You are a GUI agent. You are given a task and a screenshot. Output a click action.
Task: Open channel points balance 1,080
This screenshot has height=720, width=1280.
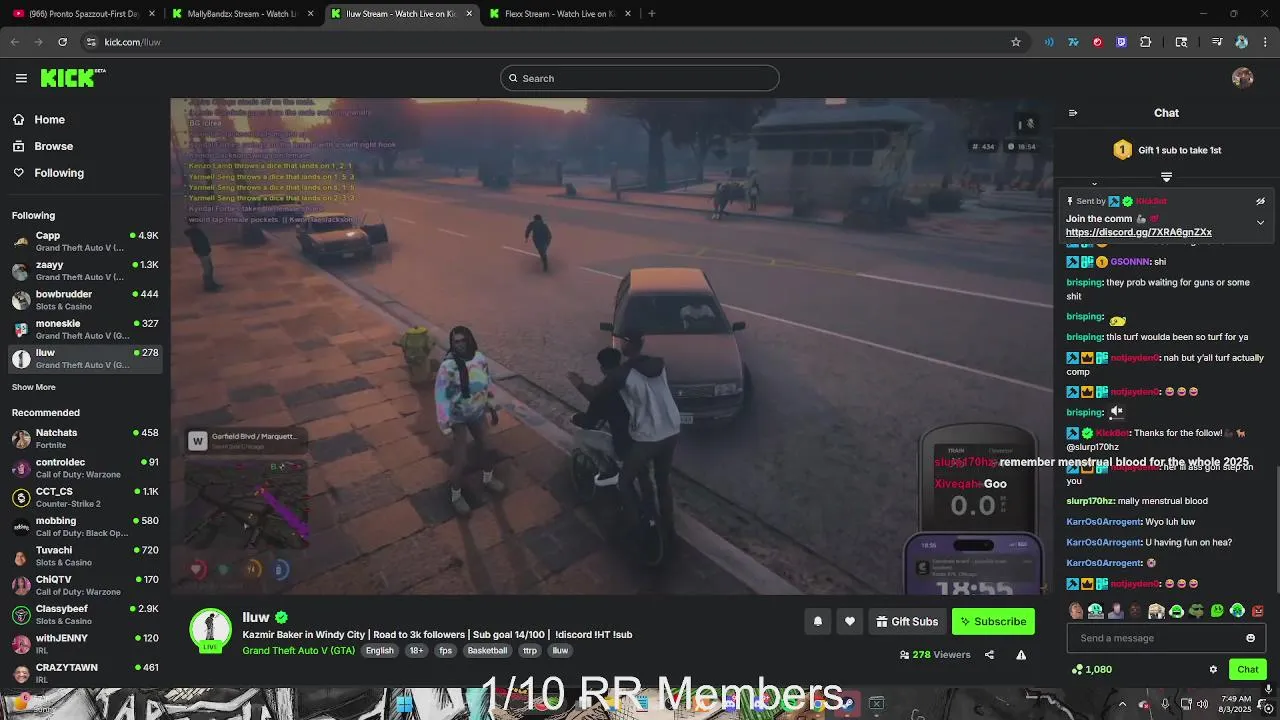tap(1092, 670)
